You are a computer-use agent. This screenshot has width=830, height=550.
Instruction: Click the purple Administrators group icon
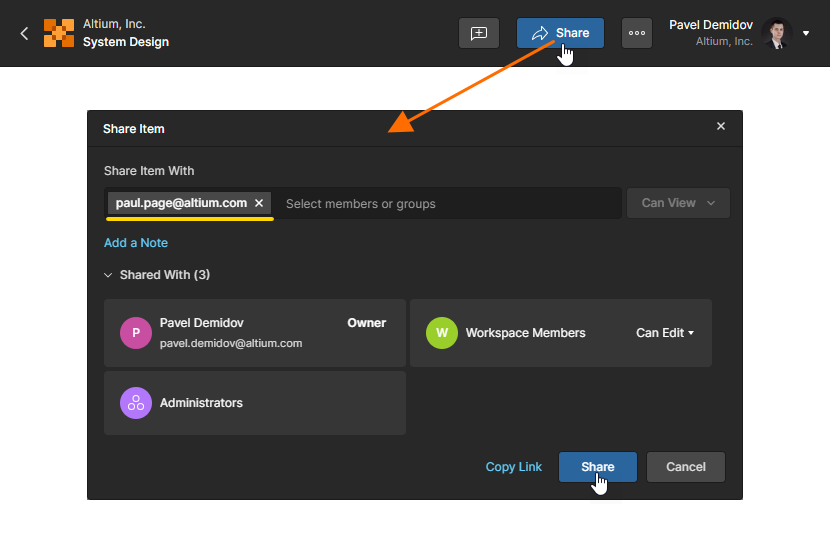(136, 403)
